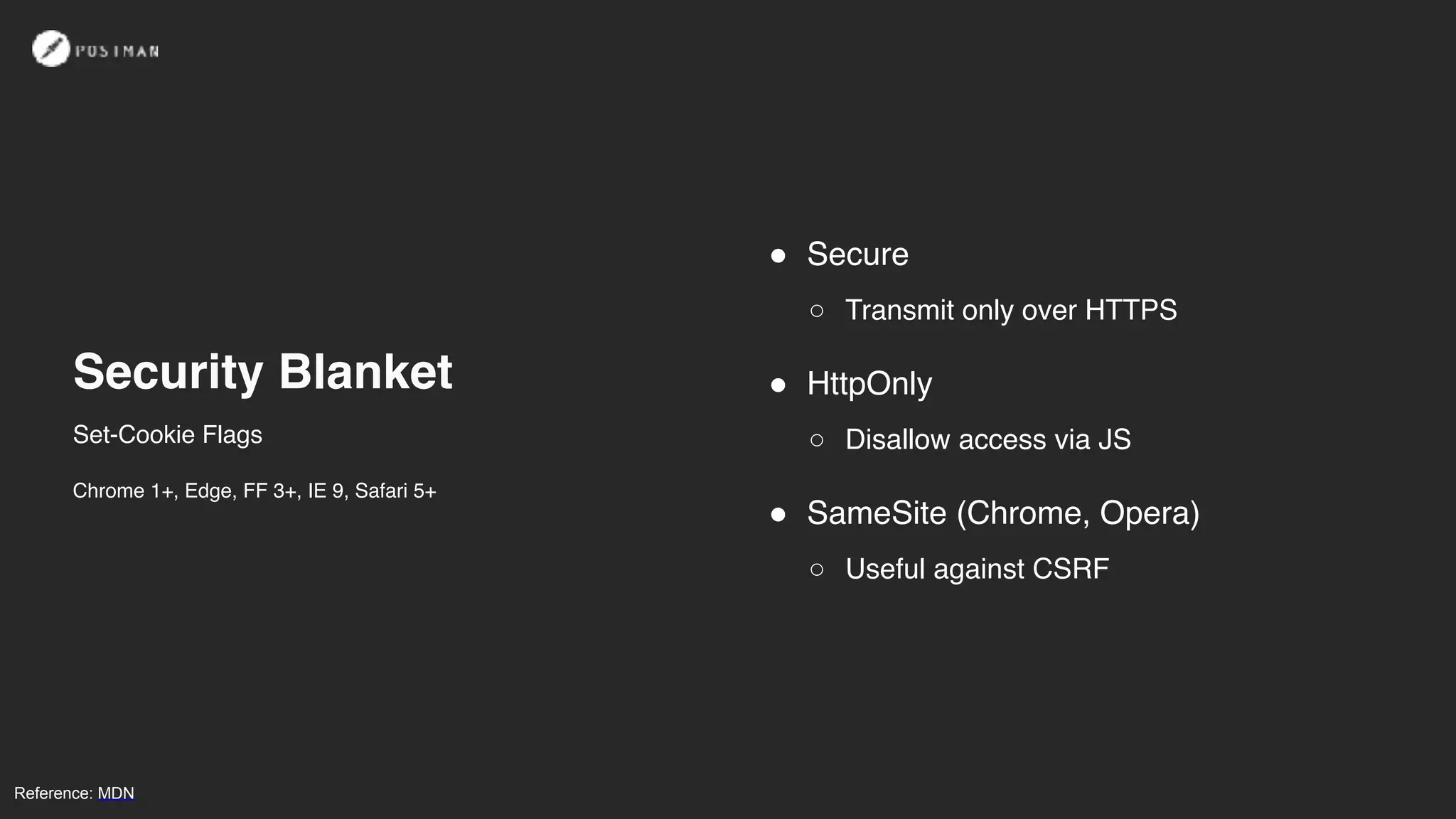This screenshot has width=1456, height=819.
Task: Select the 'Secure' bullet text
Action: click(857, 255)
